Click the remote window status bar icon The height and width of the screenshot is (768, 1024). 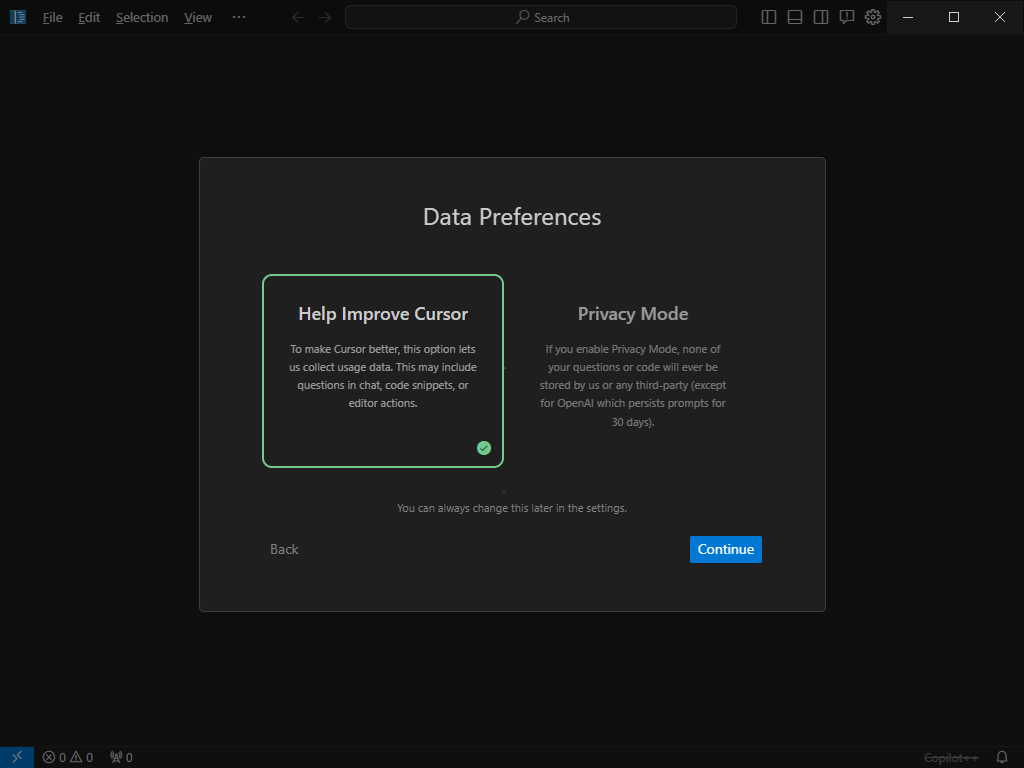click(x=17, y=757)
